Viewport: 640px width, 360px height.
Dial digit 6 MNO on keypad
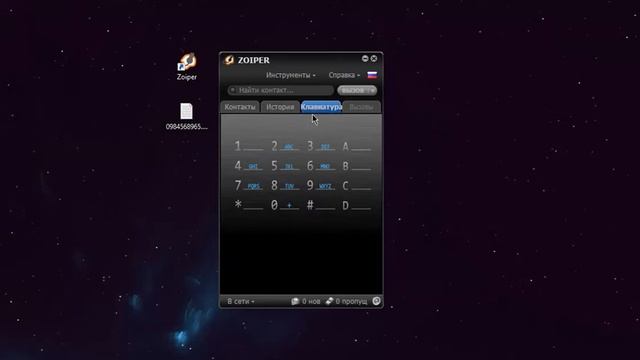pos(321,166)
